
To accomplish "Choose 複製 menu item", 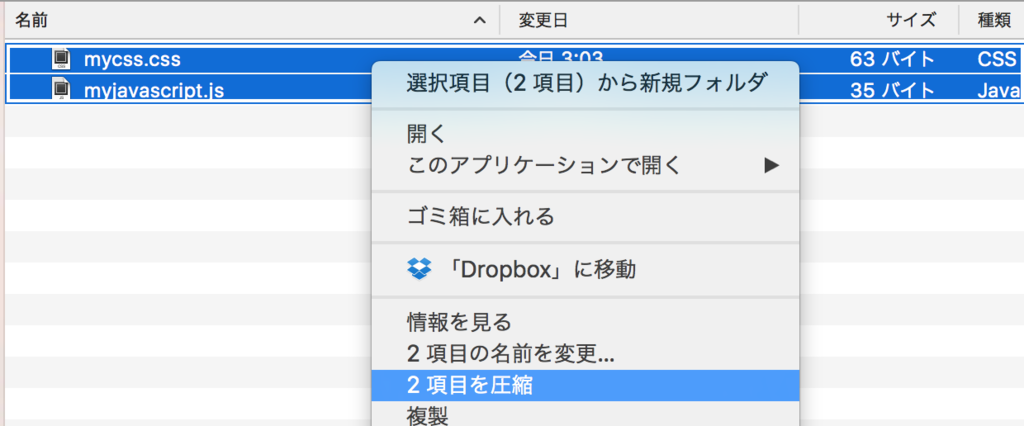I will pos(586,416).
